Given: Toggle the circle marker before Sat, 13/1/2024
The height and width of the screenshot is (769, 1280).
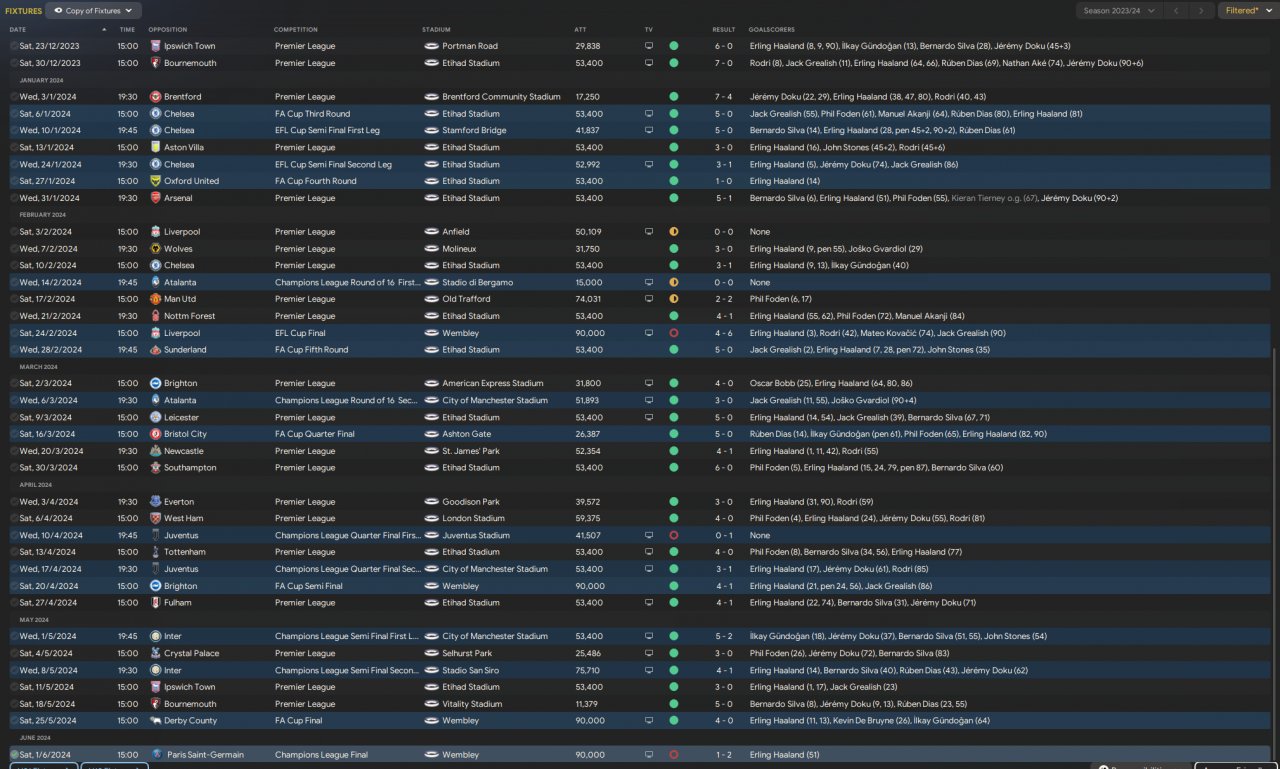Looking at the screenshot, I should tap(14, 147).
